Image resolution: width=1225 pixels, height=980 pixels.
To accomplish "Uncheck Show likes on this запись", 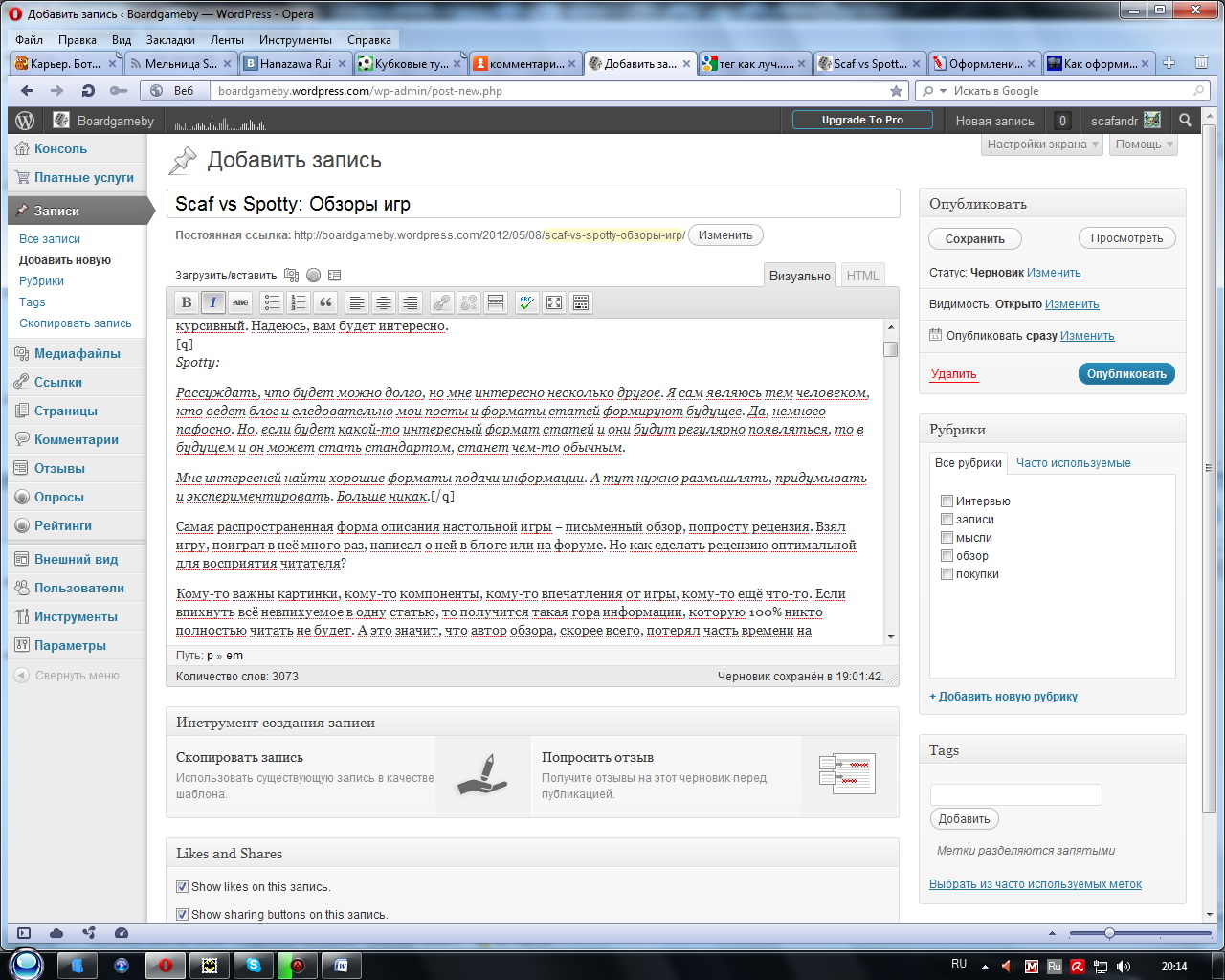I will coord(182,887).
